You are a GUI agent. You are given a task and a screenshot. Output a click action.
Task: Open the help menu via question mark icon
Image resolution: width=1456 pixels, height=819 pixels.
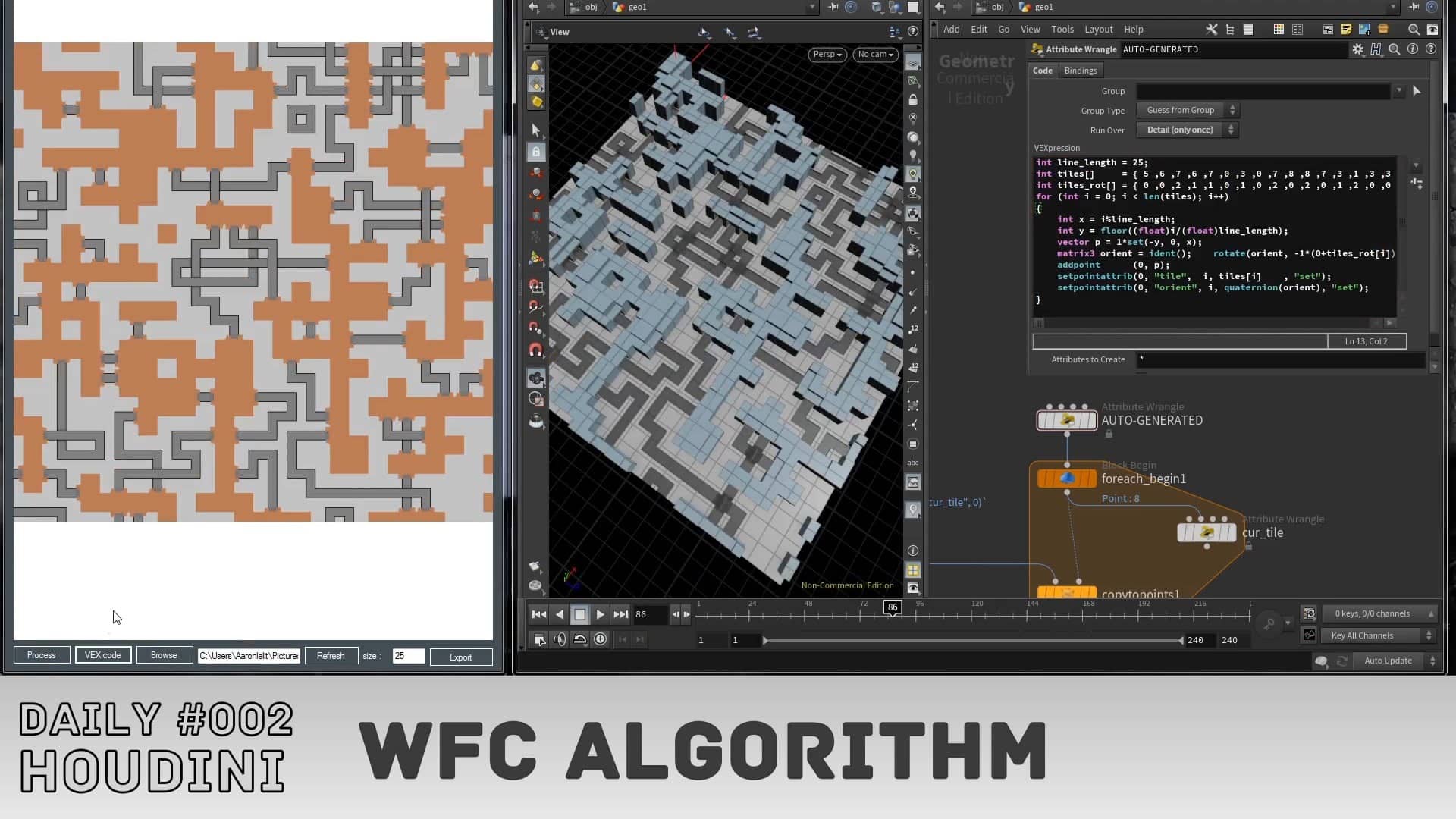(x=1432, y=49)
